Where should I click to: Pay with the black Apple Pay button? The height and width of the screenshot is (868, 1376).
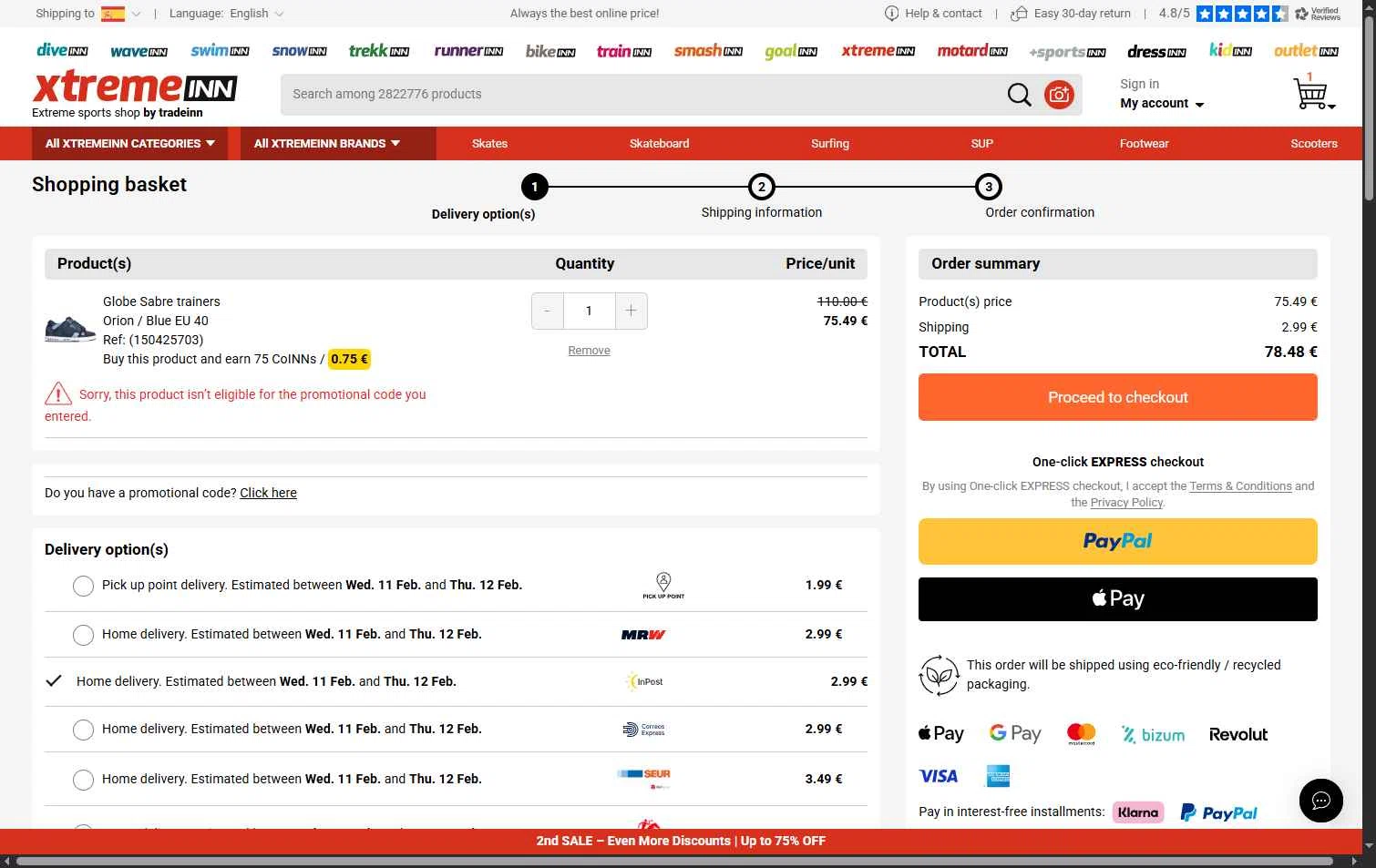[1117, 599]
